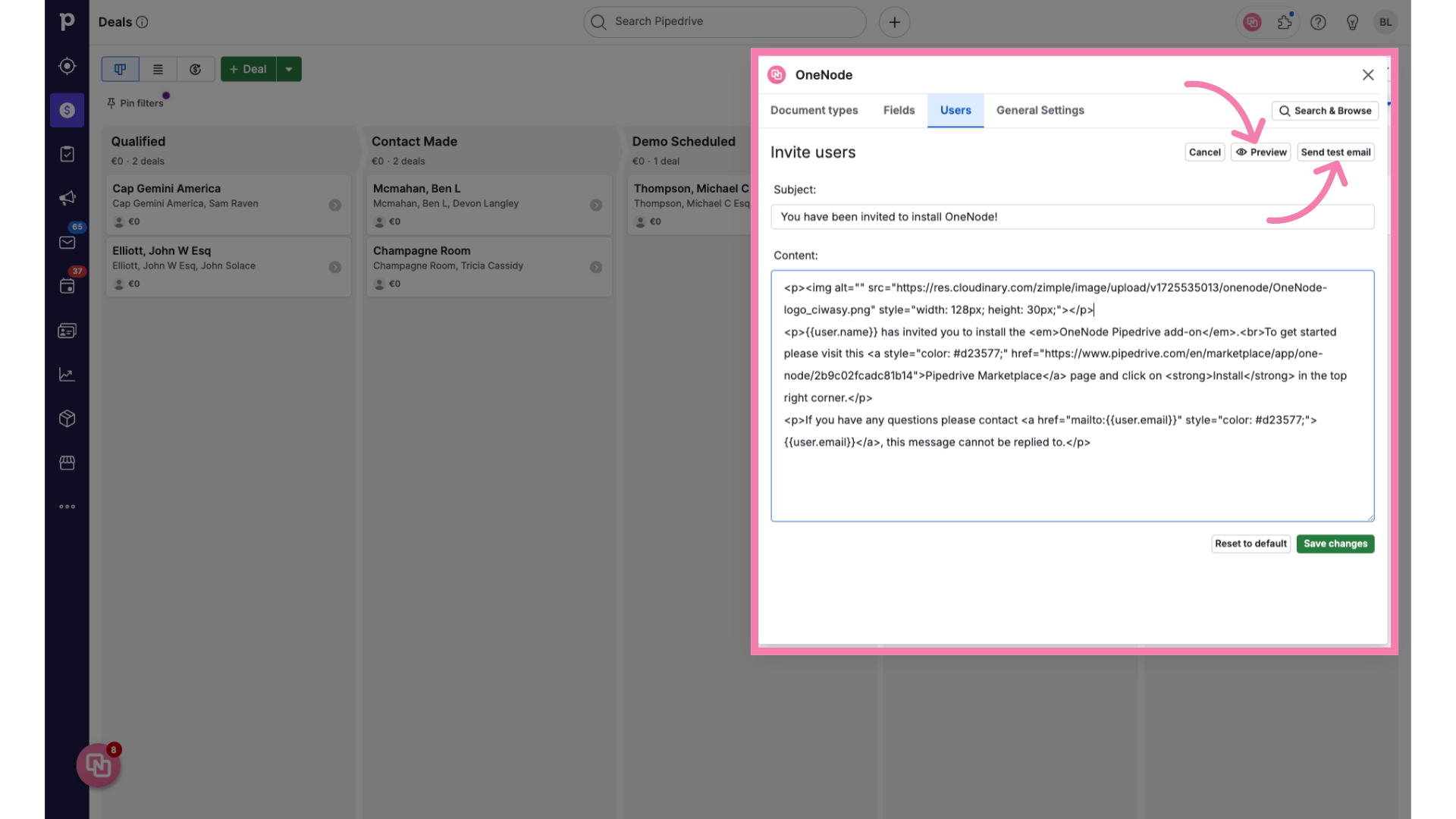Screen dimensions: 1456x819
Task: Switch to Document types tab
Action: coord(814,110)
